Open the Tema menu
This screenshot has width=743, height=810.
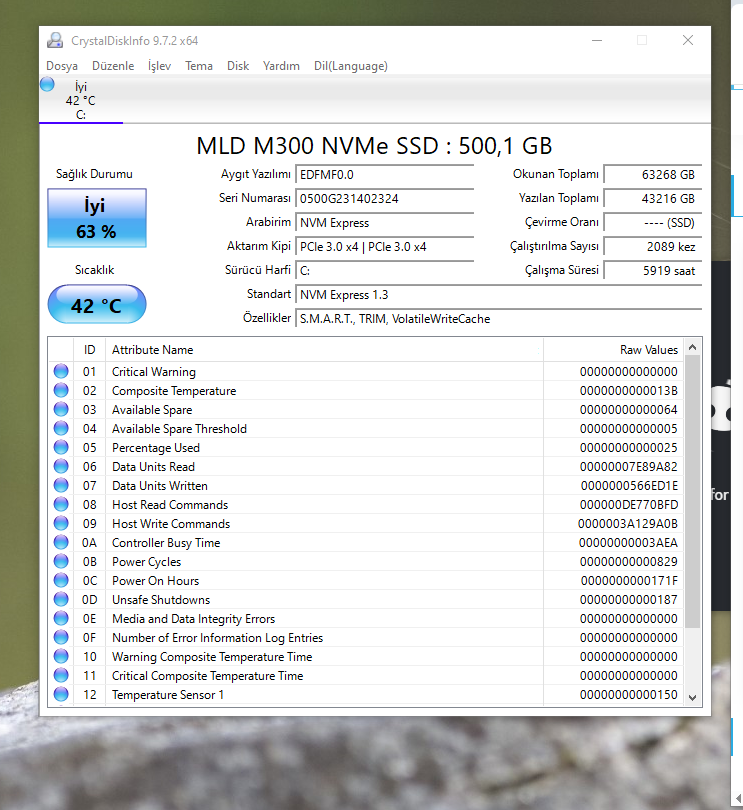pyautogui.click(x=199, y=66)
